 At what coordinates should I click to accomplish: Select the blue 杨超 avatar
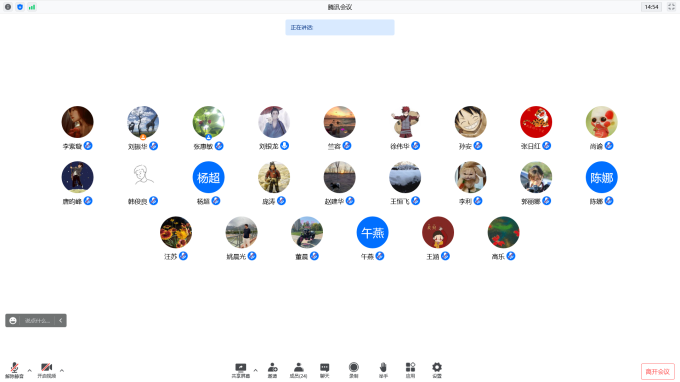click(209, 177)
